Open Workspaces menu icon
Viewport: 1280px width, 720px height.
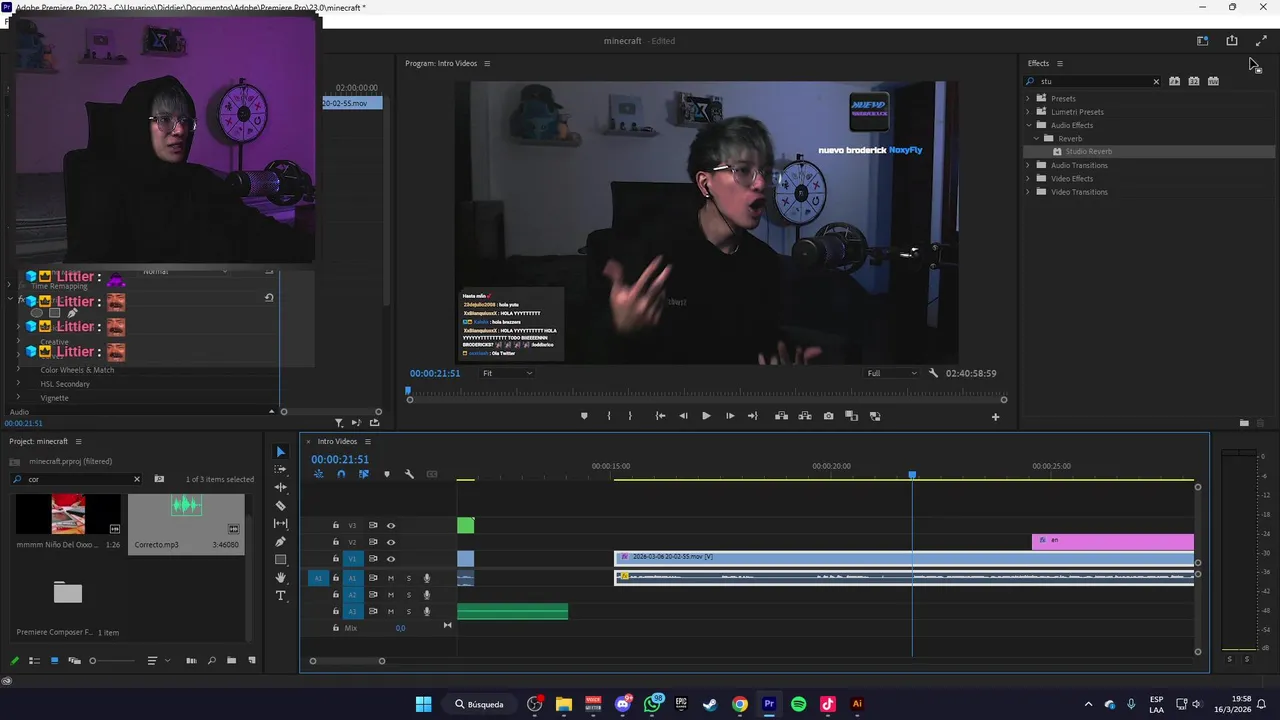[1203, 41]
